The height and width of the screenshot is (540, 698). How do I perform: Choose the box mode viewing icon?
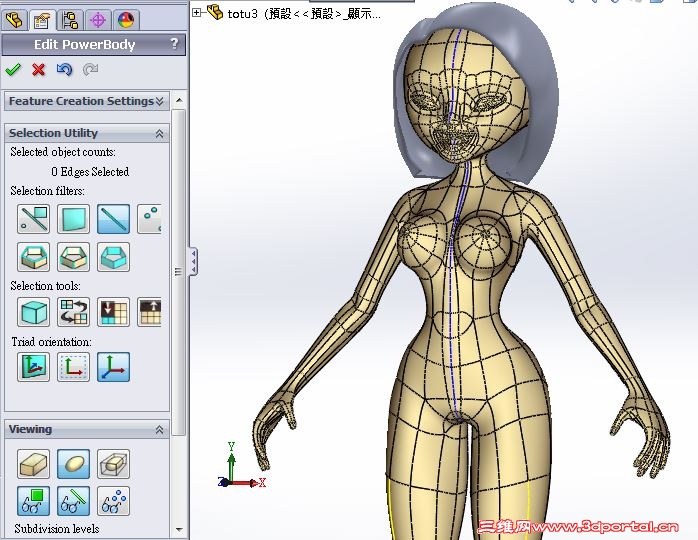33,464
